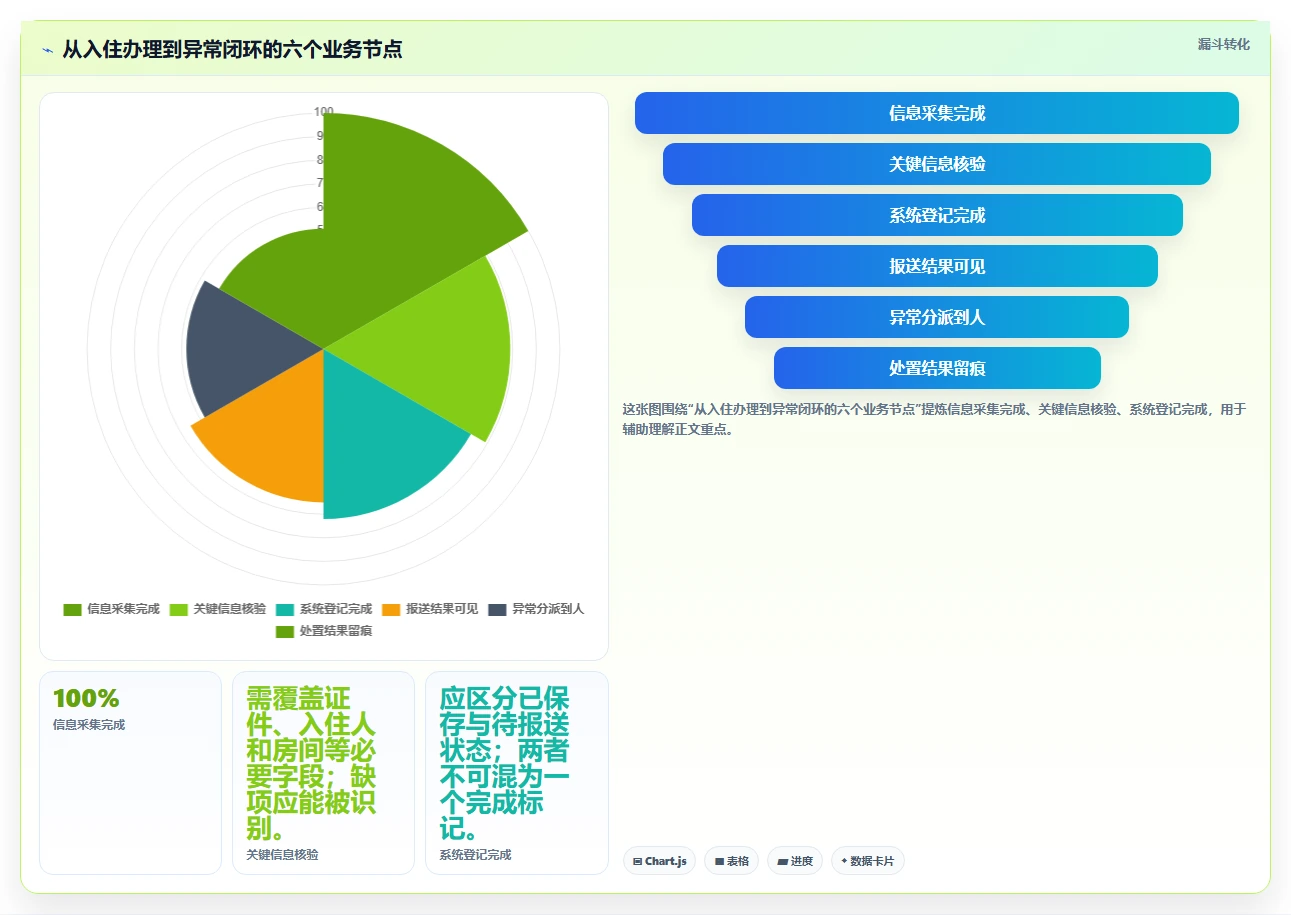Image resolution: width=1291 pixels, height=915 pixels.
Task: Select the 系统登记完成 funnel bar
Action: click(x=937, y=215)
